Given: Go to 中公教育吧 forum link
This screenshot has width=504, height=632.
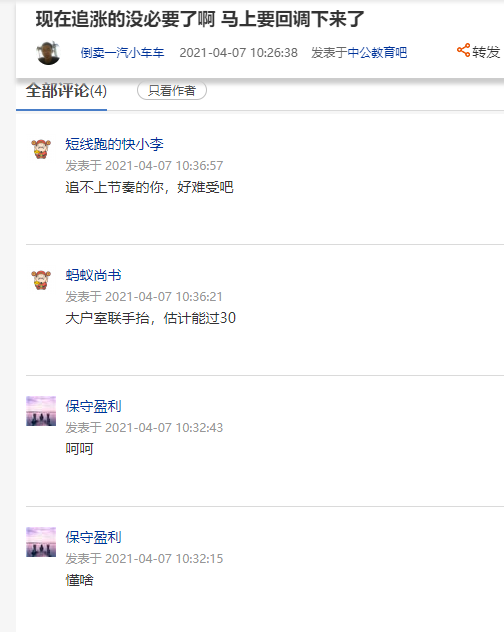Looking at the screenshot, I should click(377, 53).
